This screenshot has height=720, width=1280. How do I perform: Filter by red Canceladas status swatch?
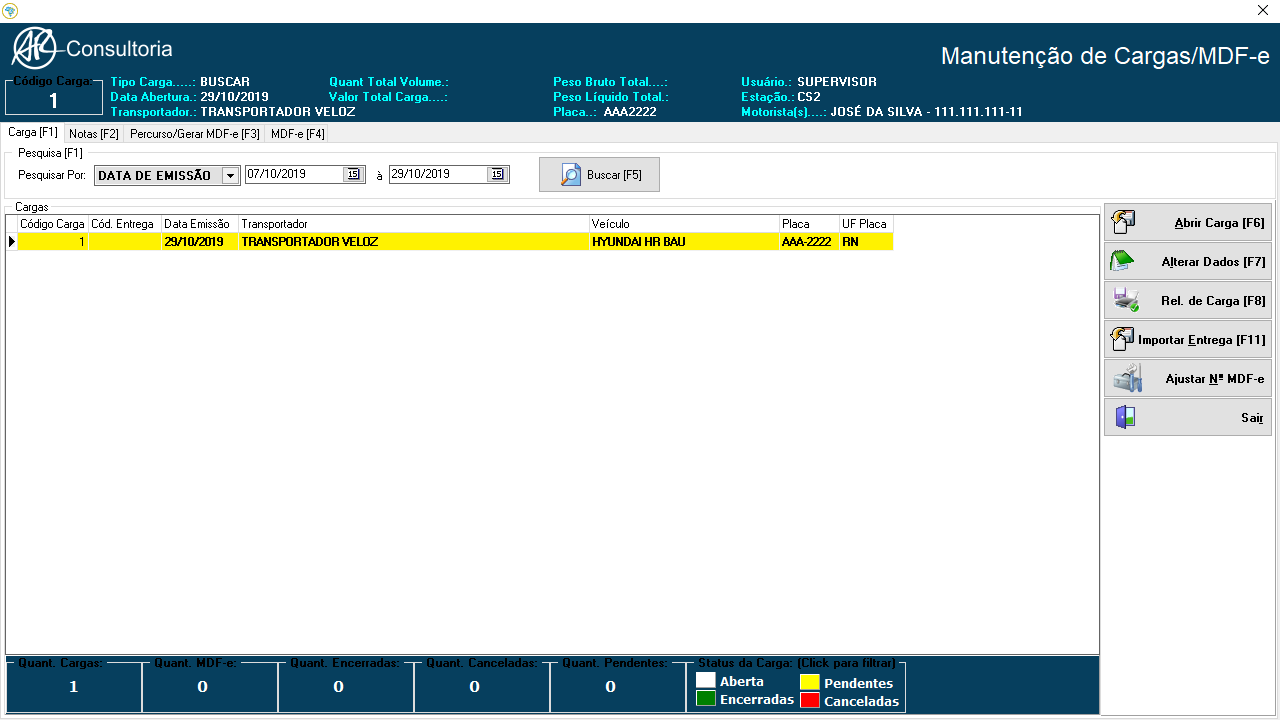pos(809,701)
